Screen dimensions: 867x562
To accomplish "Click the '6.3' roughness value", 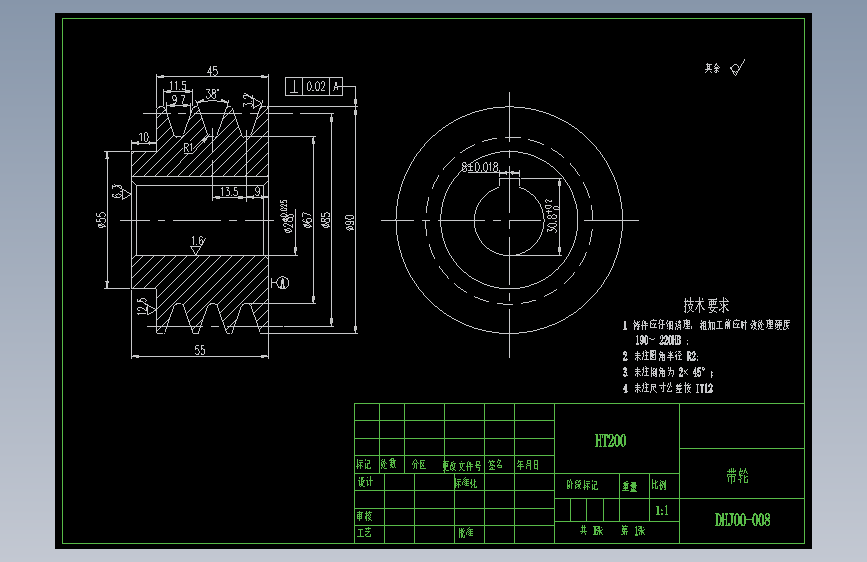I will pyautogui.click(x=117, y=191).
